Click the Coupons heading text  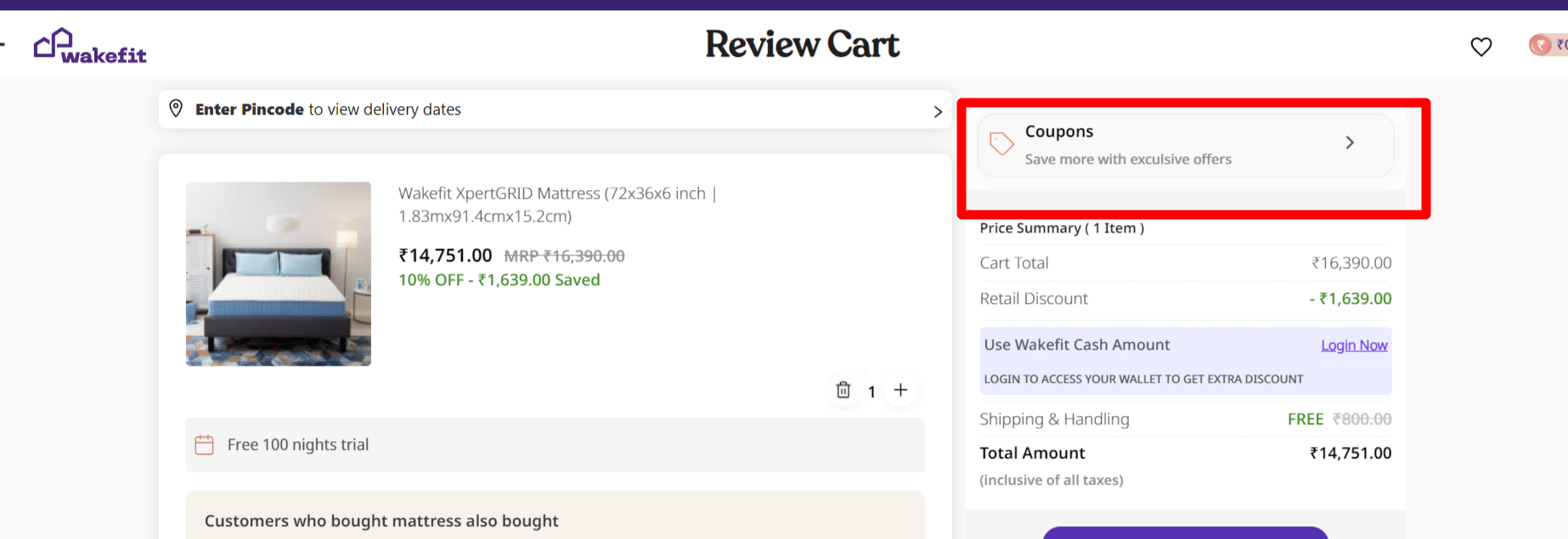(1058, 132)
